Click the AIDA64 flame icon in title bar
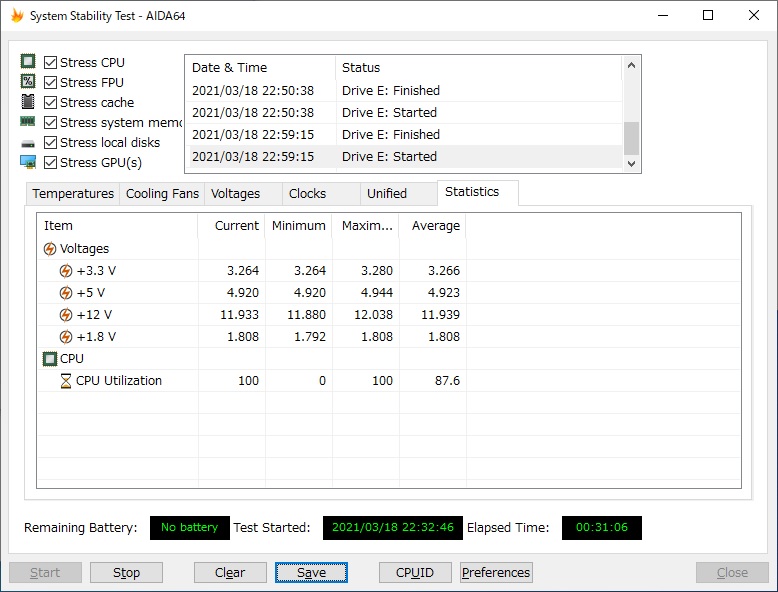 pyautogui.click(x=17, y=16)
